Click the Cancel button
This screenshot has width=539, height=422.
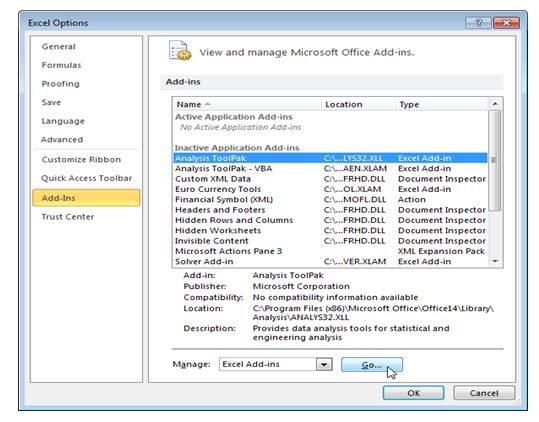pos(484,393)
